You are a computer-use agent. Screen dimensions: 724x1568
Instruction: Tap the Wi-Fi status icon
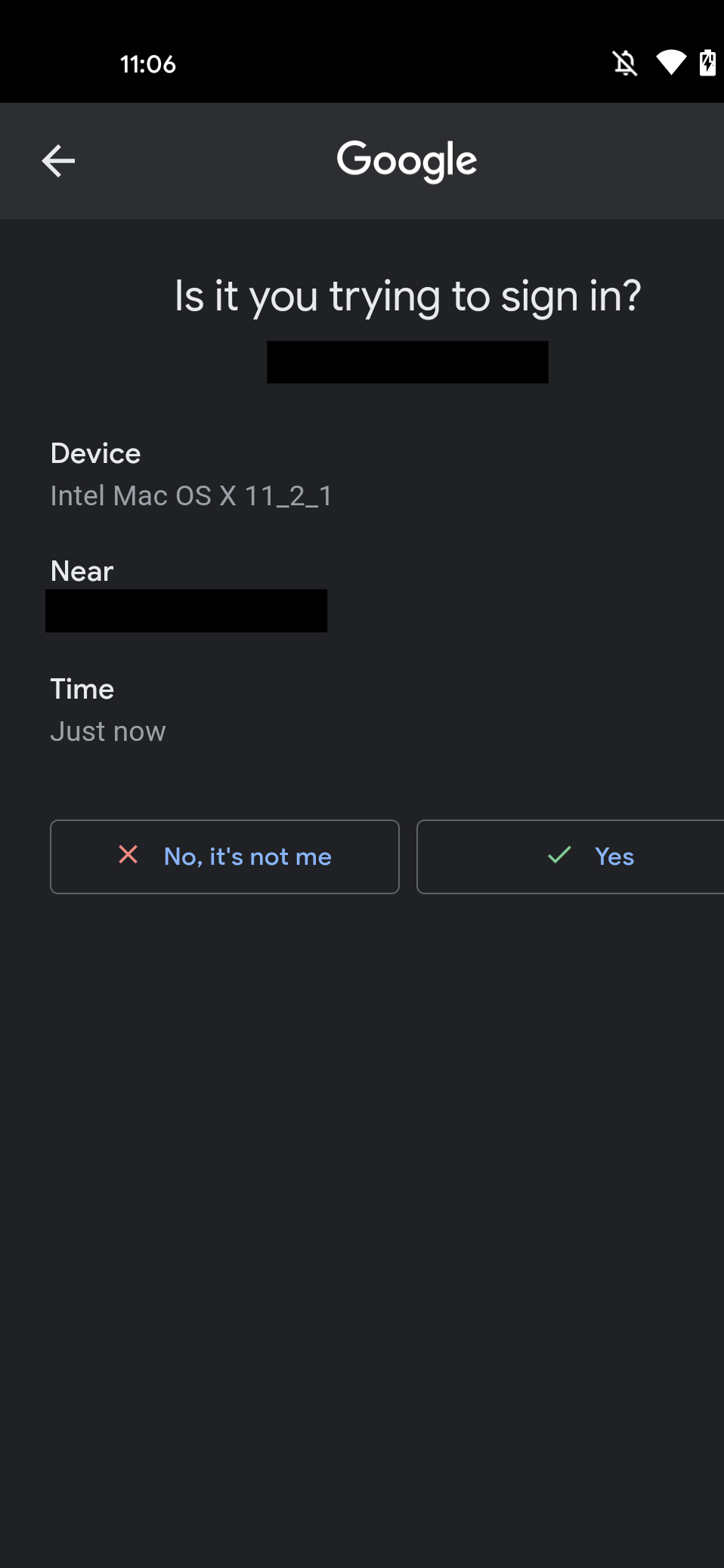(x=670, y=63)
